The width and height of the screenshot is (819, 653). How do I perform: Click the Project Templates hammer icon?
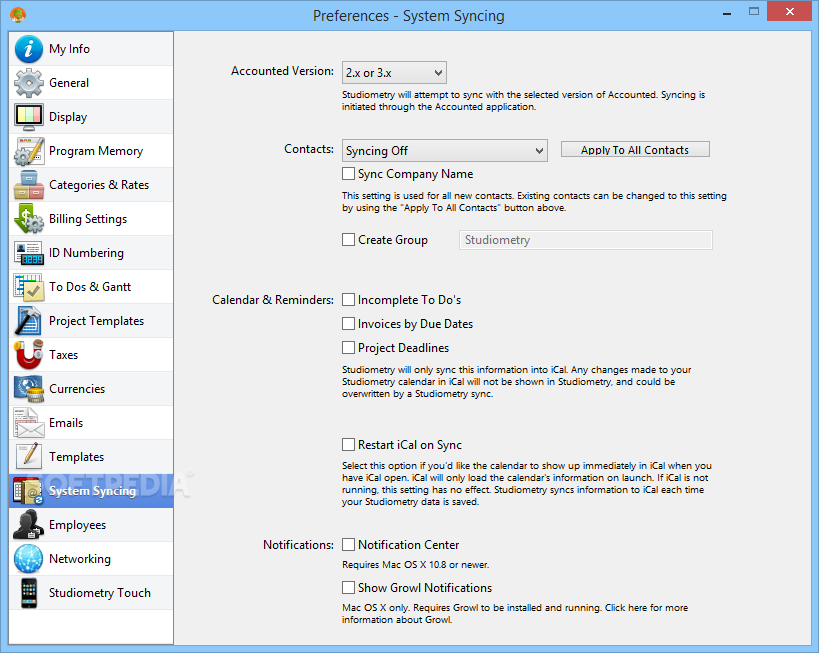[29, 321]
